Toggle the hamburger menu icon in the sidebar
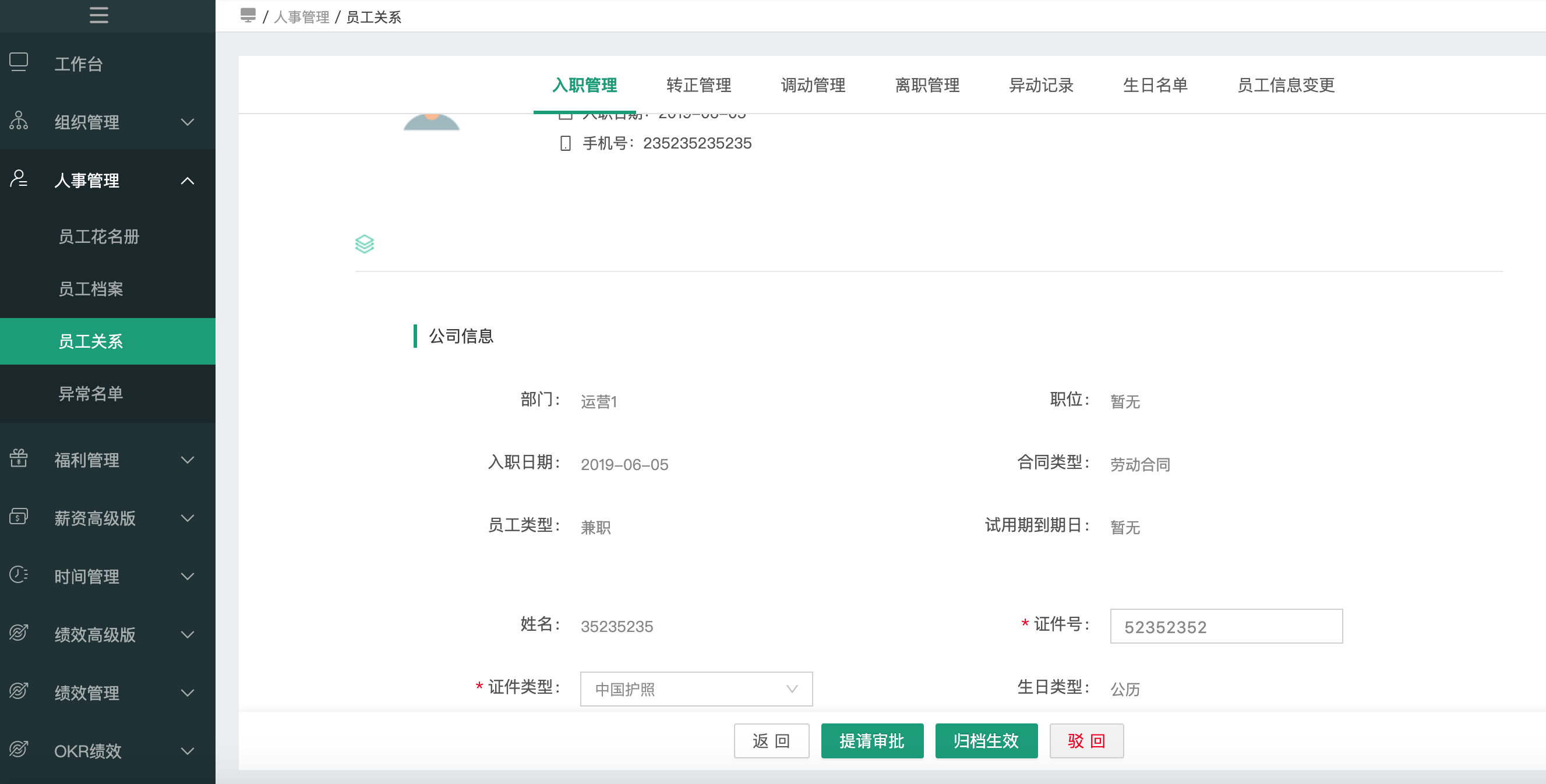 coord(99,15)
